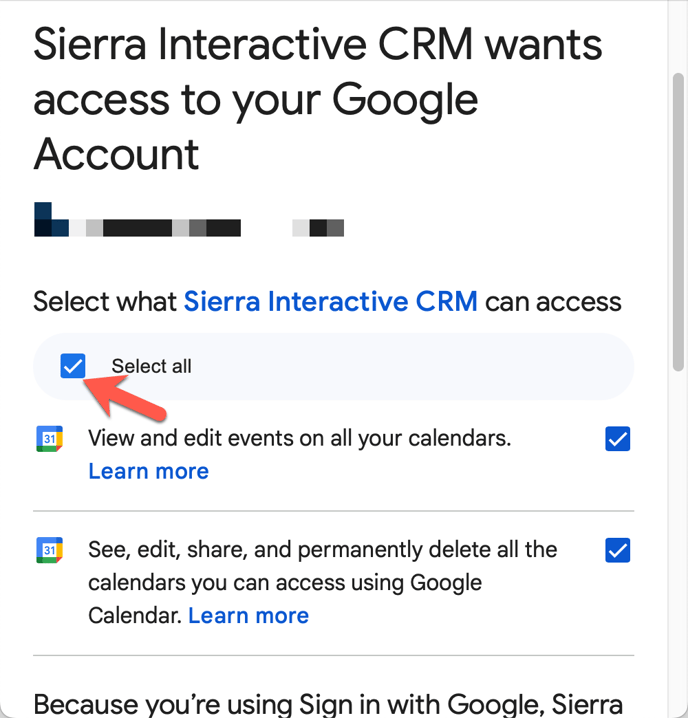This screenshot has width=688, height=718.
Task: Open Learn more after Google Calendar sentence
Action: (248, 615)
